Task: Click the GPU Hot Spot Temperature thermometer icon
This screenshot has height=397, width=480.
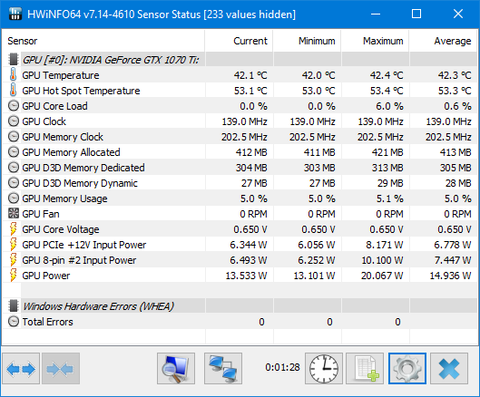Action: coord(13,90)
